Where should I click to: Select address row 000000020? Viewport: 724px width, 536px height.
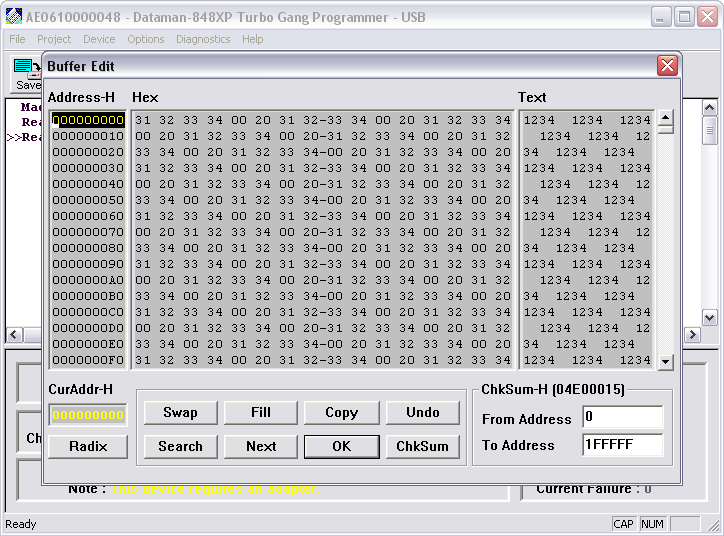88,152
